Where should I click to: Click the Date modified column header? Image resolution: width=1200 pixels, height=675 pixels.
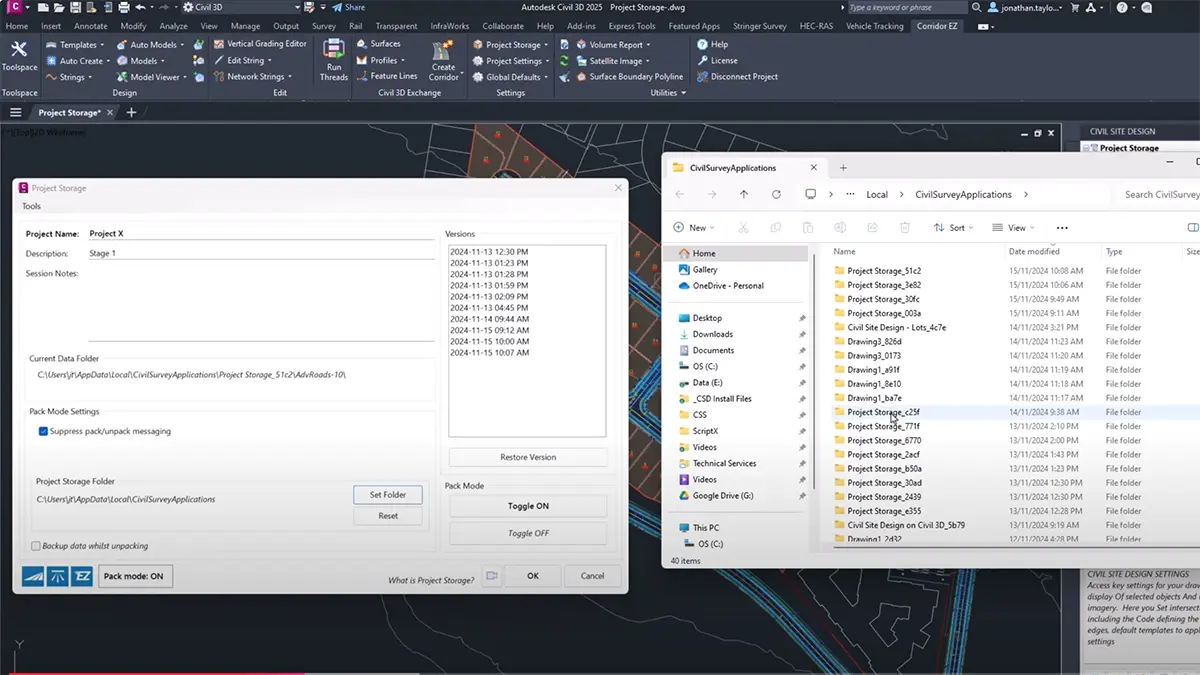point(1034,252)
